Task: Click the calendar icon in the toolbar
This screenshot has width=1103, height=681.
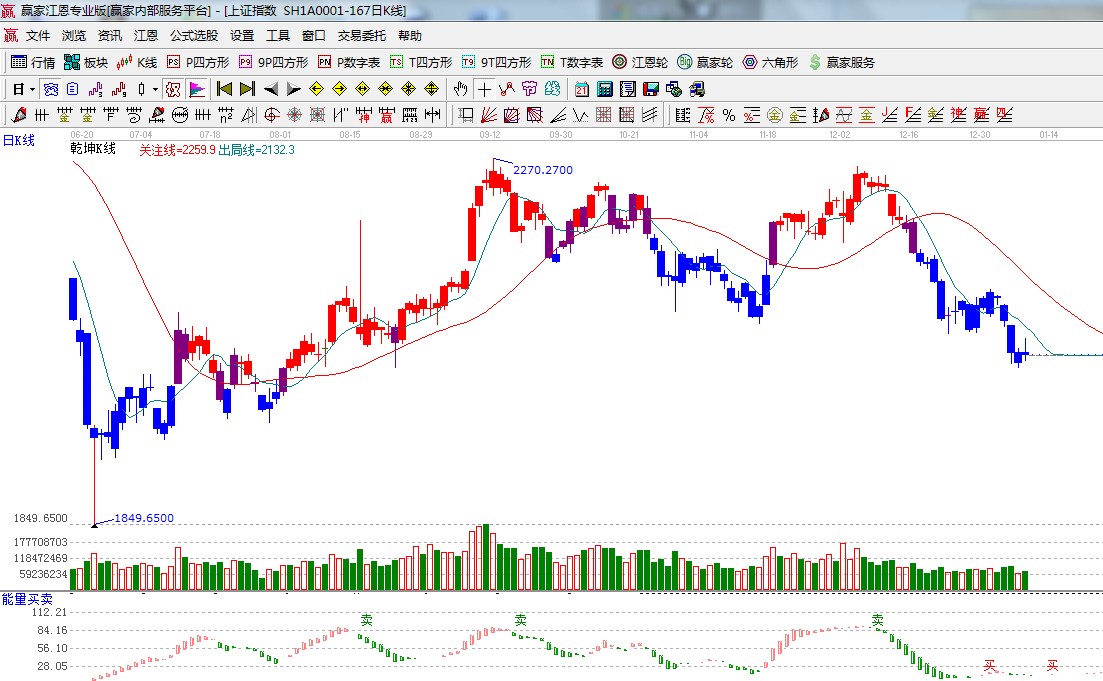Action: 581,89
